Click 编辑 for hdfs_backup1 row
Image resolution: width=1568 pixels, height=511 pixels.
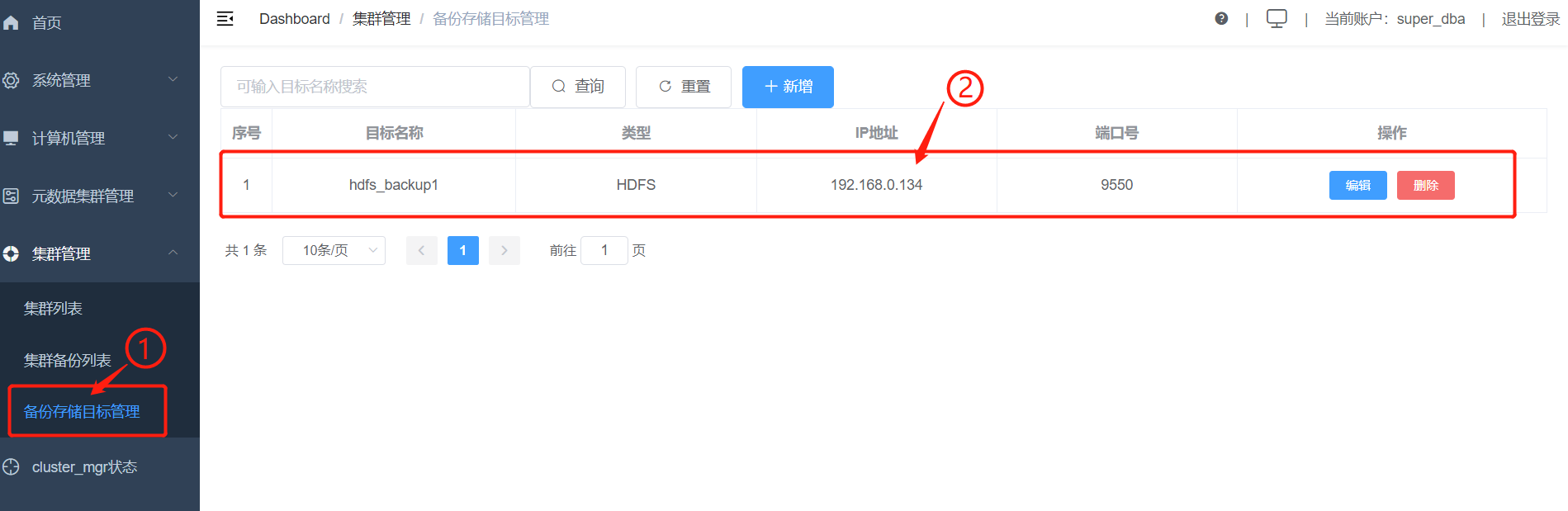1357,186
